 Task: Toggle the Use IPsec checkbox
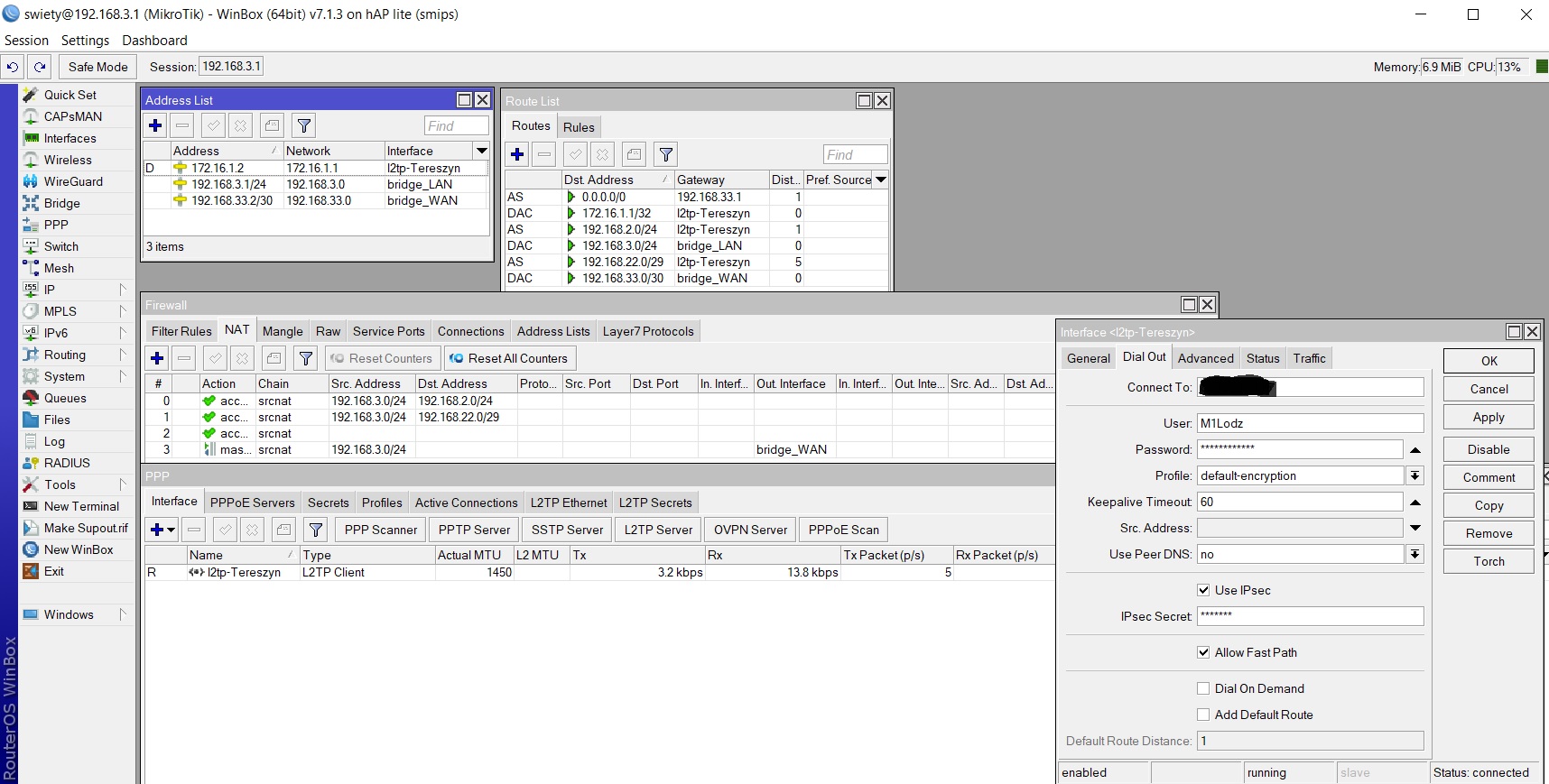point(1203,590)
